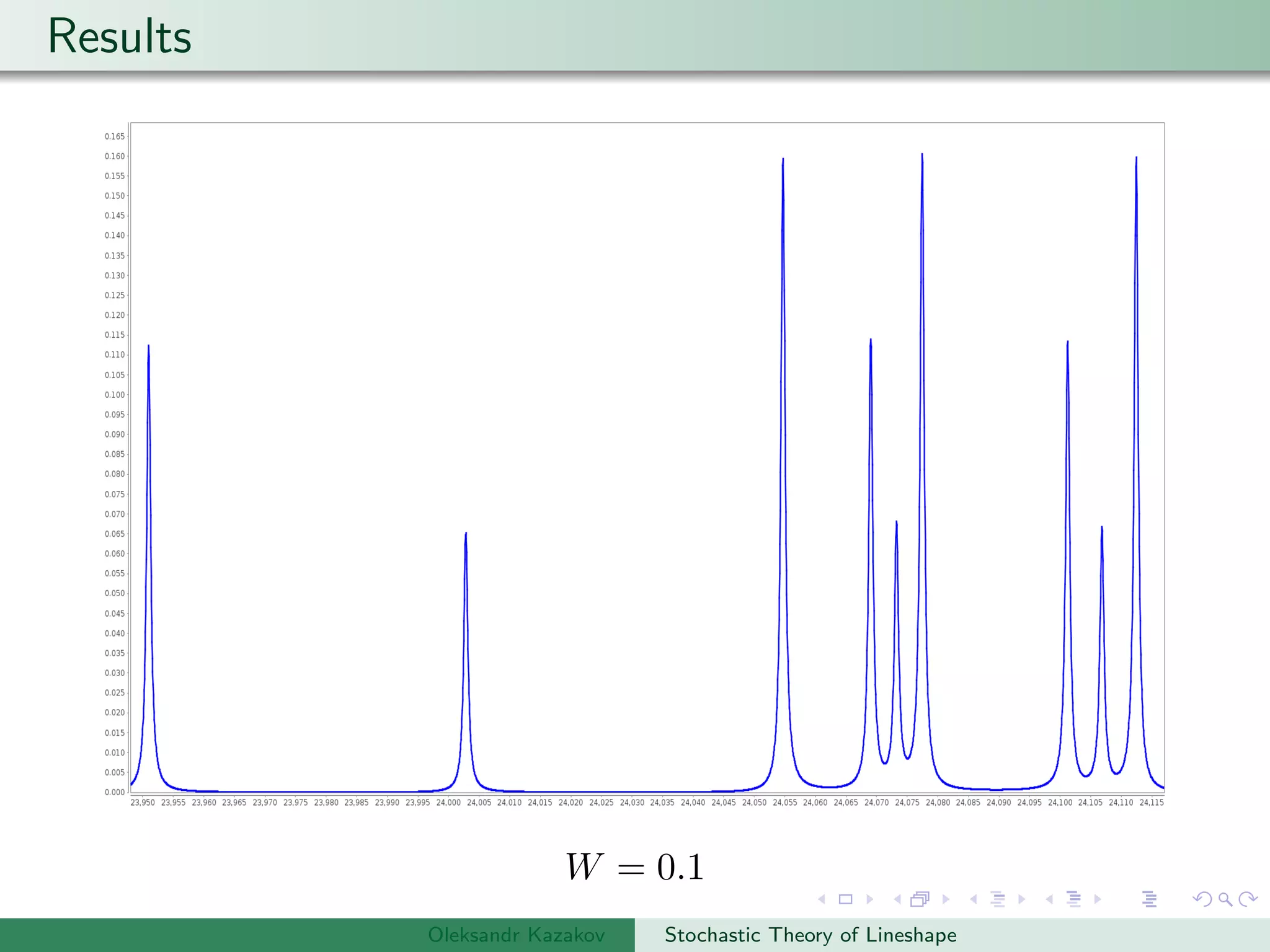
Task: Click the subsection lines icon in navigation bar
Action: pyautogui.click(x=997, y=899)
